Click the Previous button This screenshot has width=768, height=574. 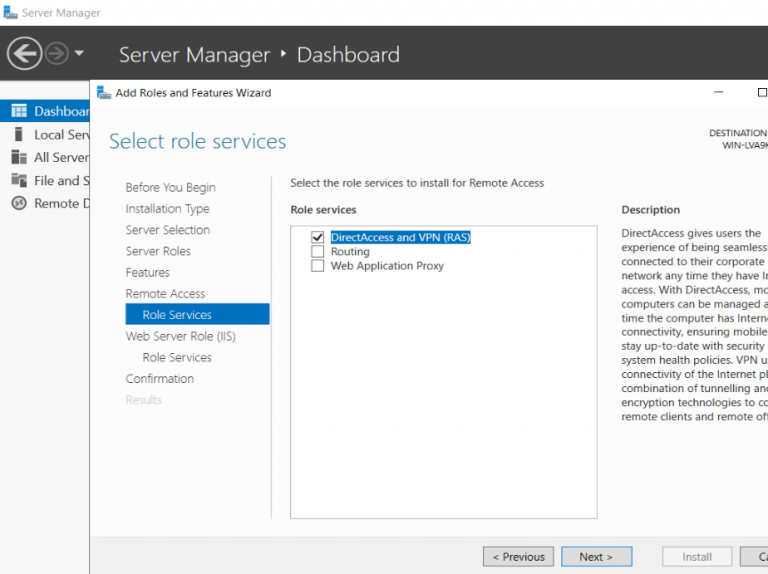(x=518, y=557)
